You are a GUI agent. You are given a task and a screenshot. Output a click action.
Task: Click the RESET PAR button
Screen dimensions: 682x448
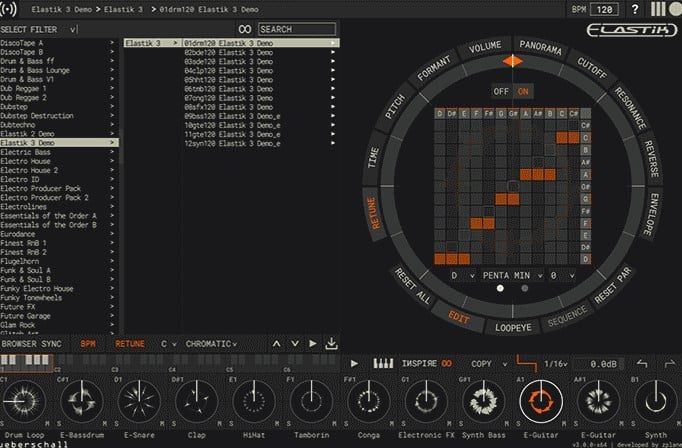click(x=612, y=285)
